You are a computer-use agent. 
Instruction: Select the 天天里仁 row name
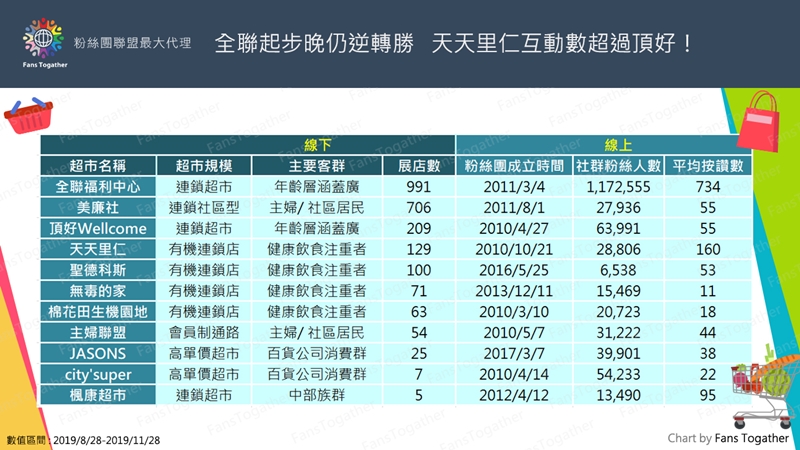(98, 249)
